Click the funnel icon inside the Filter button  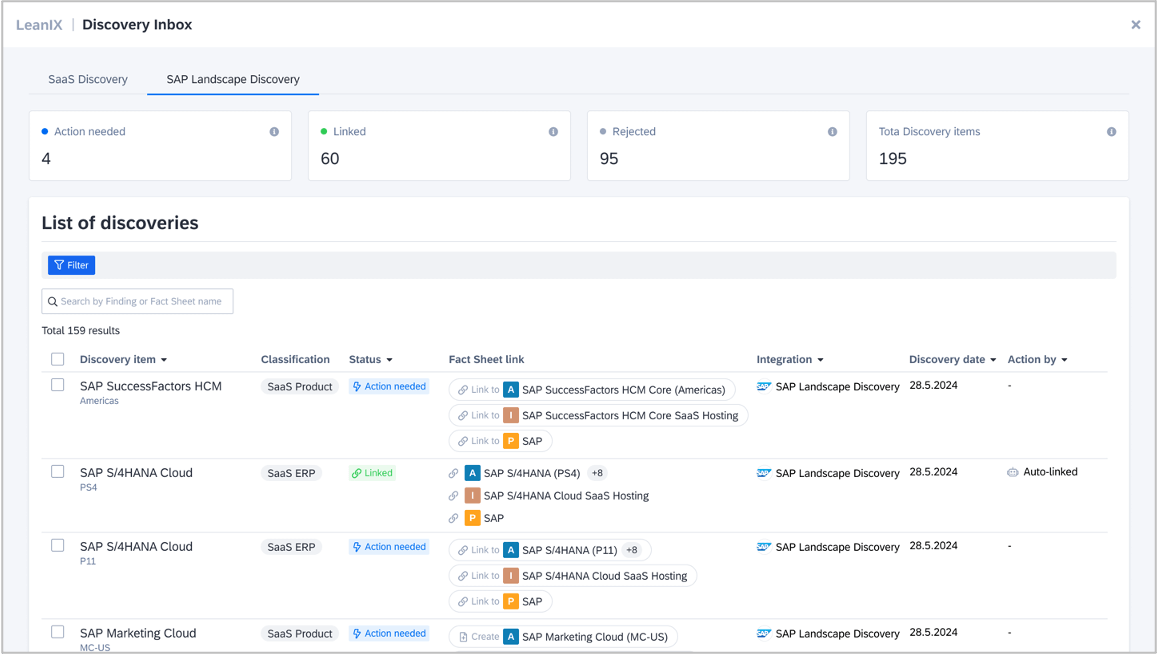click(x=59, y=265)
